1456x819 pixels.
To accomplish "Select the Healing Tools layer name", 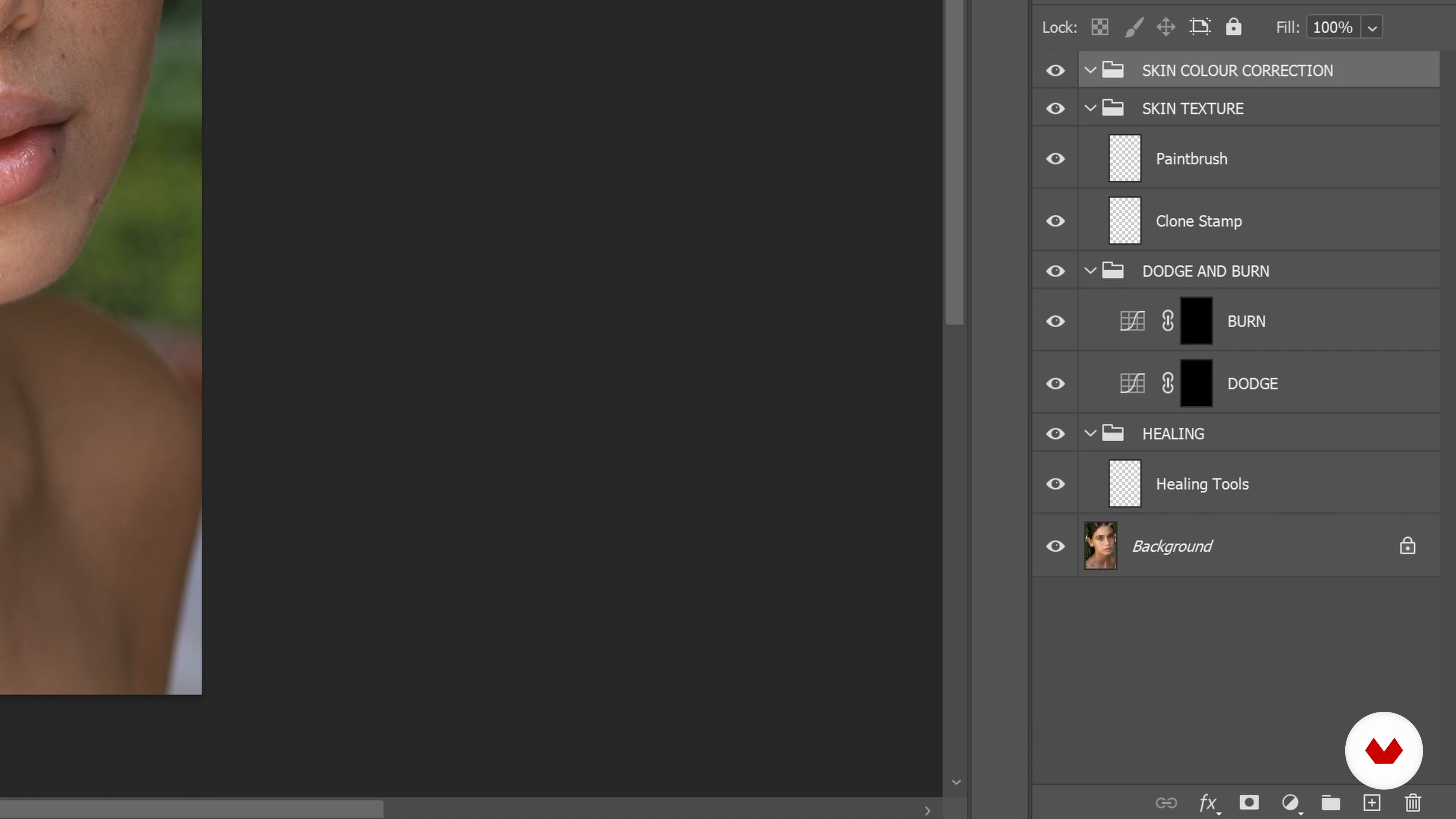I will 1202,484.
